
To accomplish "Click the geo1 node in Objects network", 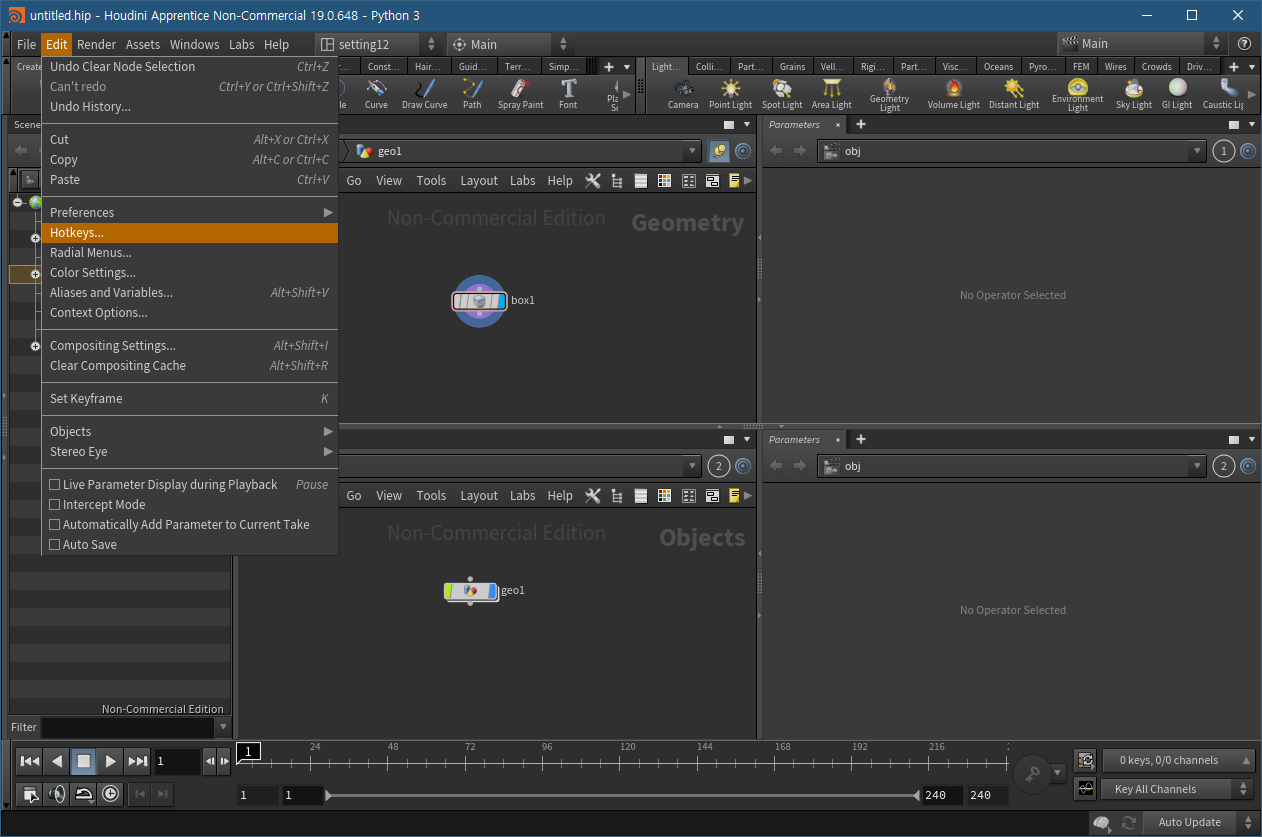I will pyautogui.click(x=471, y=591).
